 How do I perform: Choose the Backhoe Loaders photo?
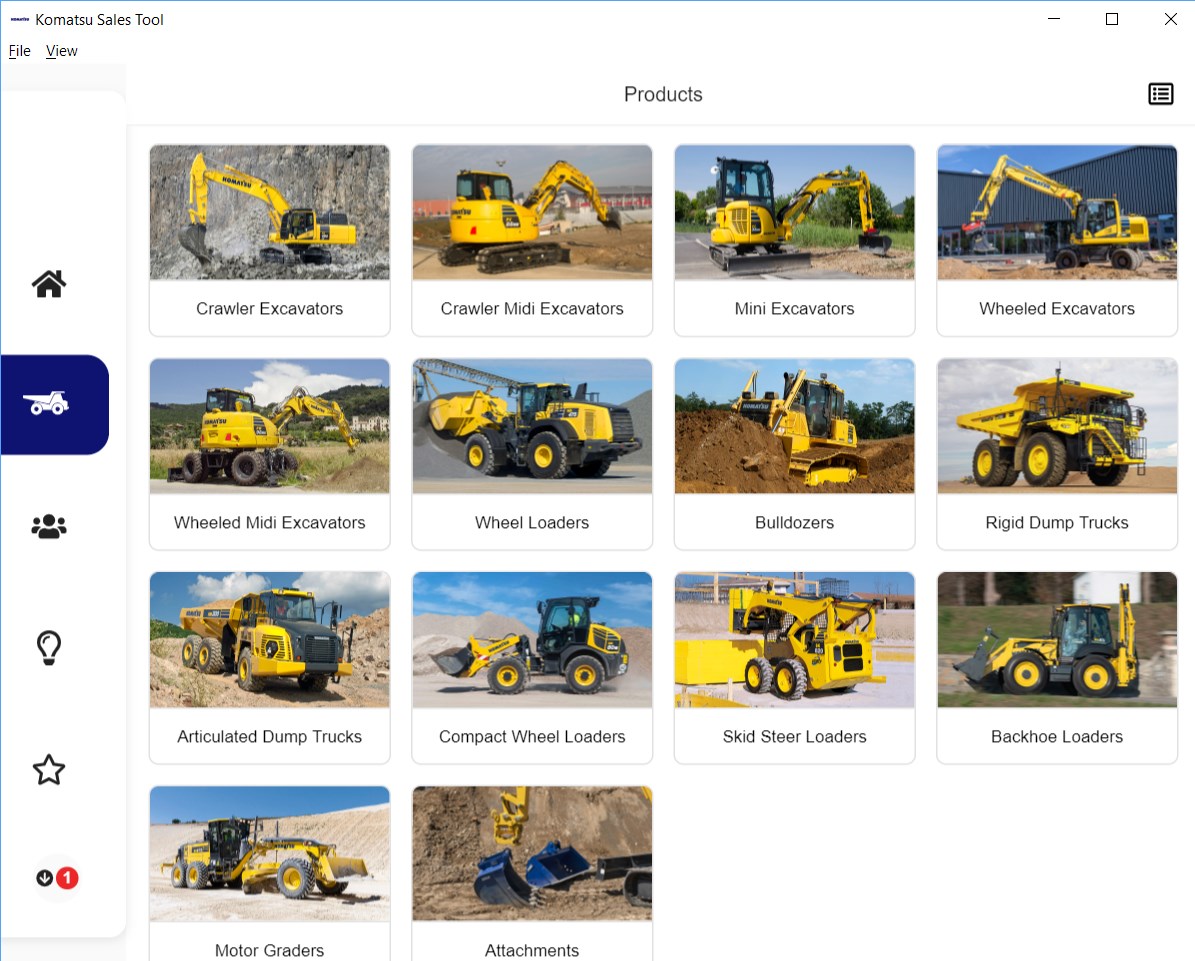1057,640
